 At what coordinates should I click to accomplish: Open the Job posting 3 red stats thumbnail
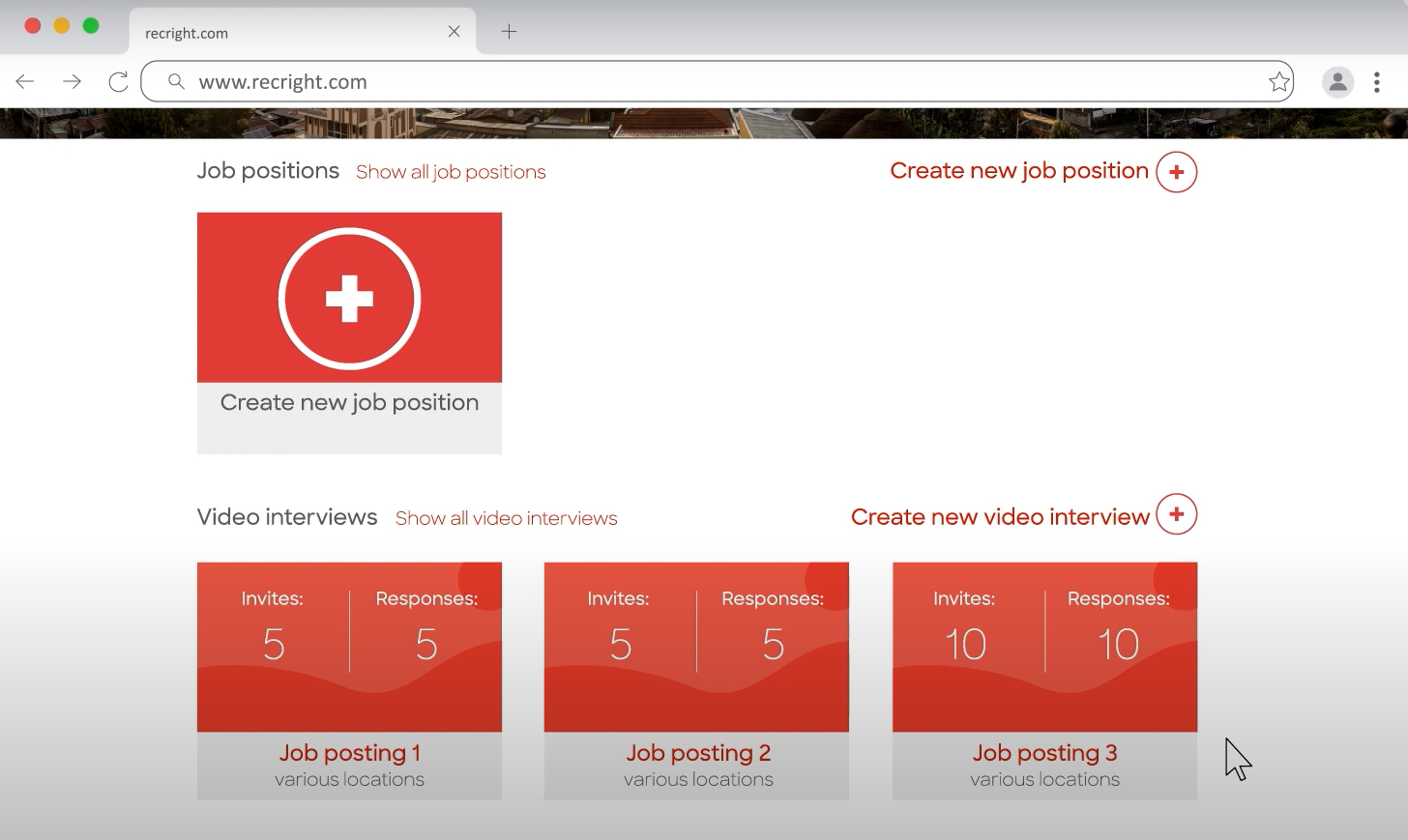tap(1044, 647)
